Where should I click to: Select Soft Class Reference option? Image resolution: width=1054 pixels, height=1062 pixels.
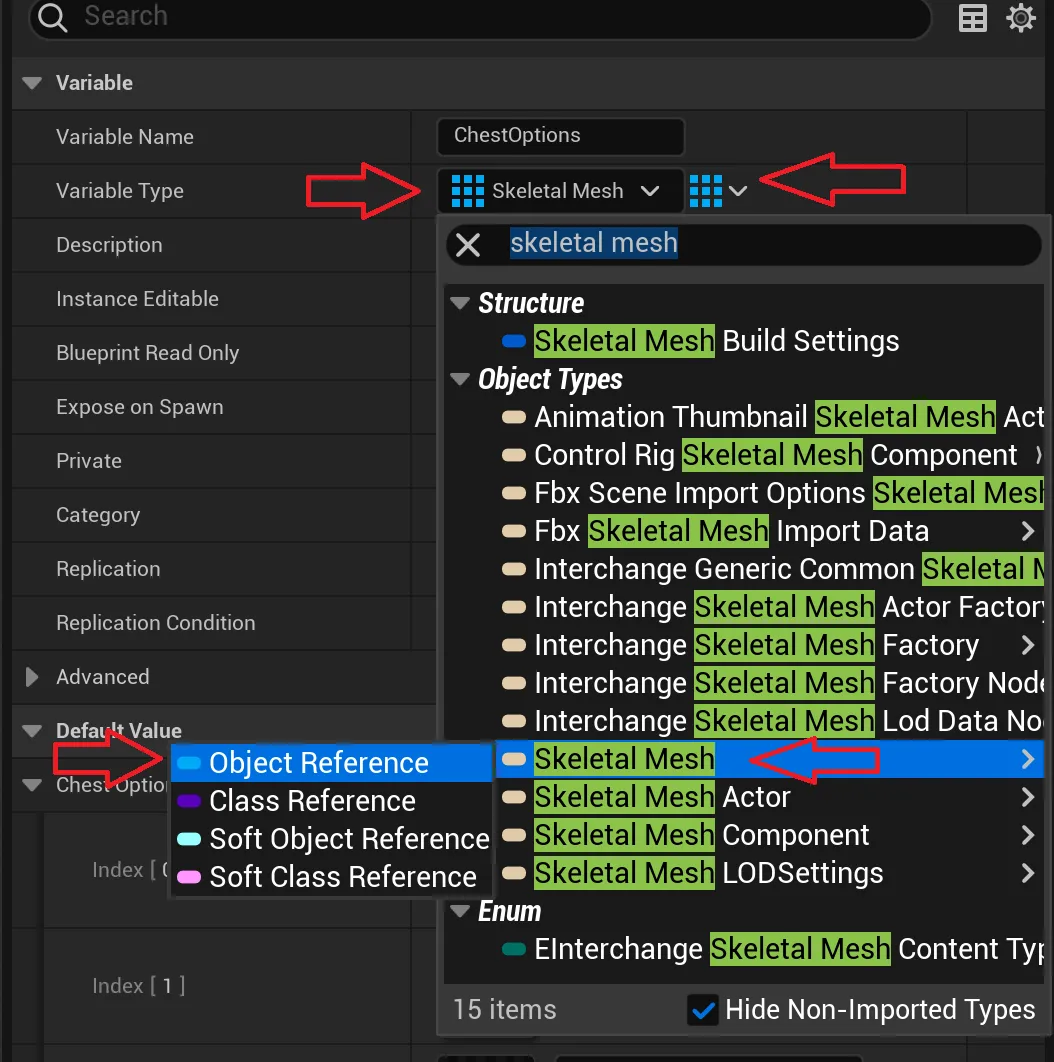click(342, 877)
